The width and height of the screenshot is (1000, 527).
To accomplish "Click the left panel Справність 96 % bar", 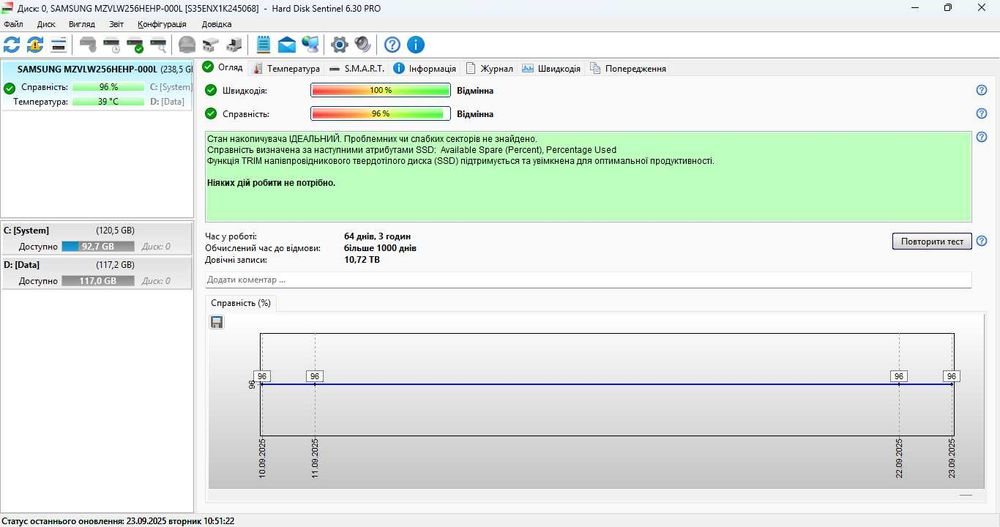I will [x=108, y=87].
